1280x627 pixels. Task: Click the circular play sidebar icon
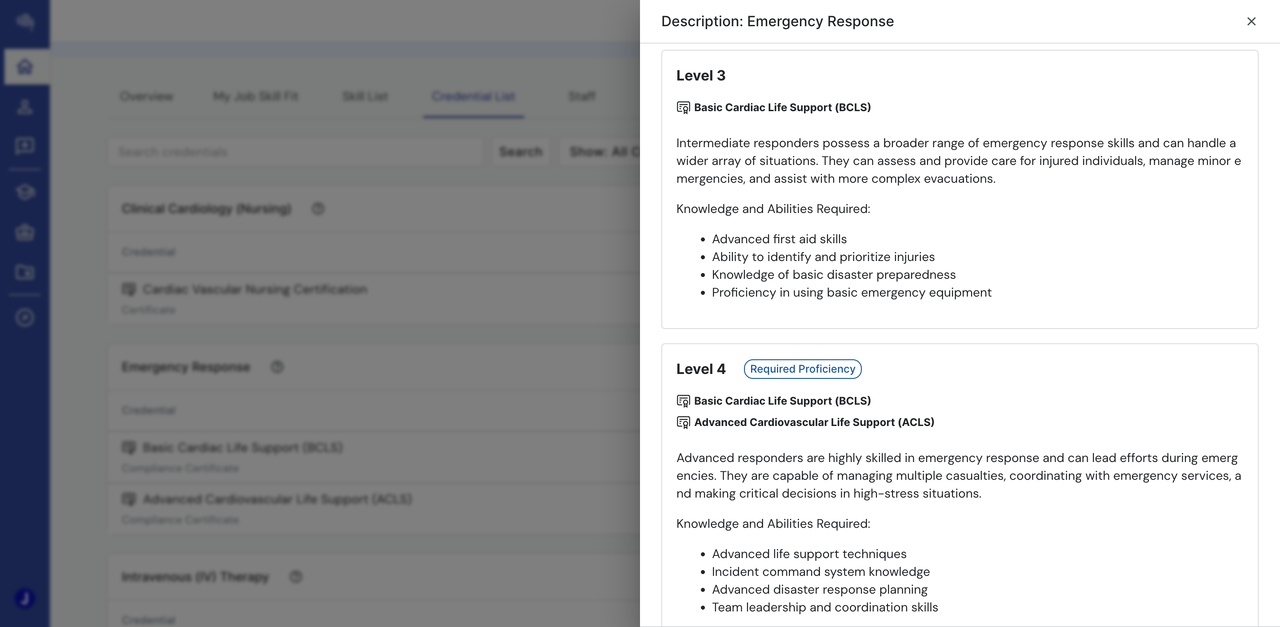click(25, 318)
